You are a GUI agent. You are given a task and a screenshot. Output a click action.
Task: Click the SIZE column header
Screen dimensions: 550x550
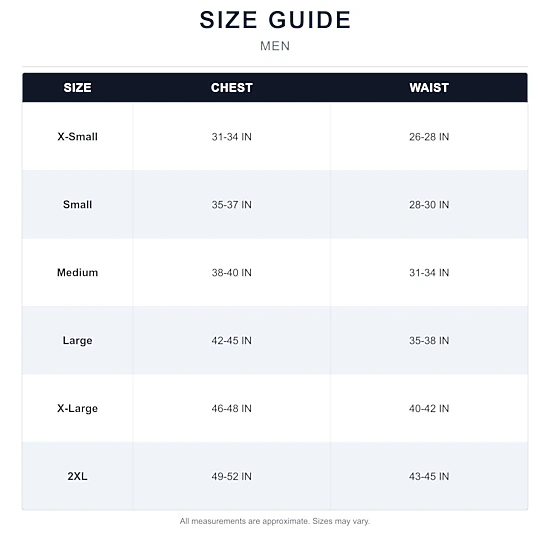point(78,88)
